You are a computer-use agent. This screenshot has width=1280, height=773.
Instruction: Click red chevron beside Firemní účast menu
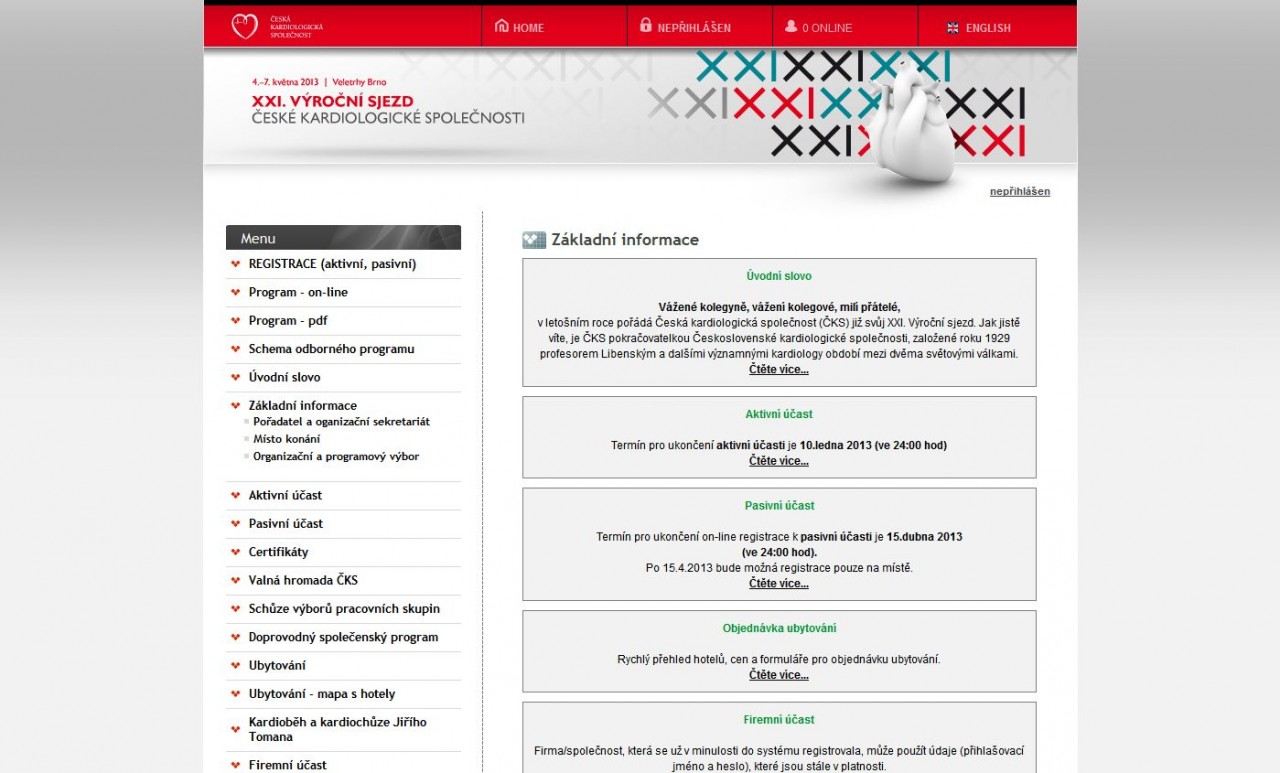pos(236,765)
